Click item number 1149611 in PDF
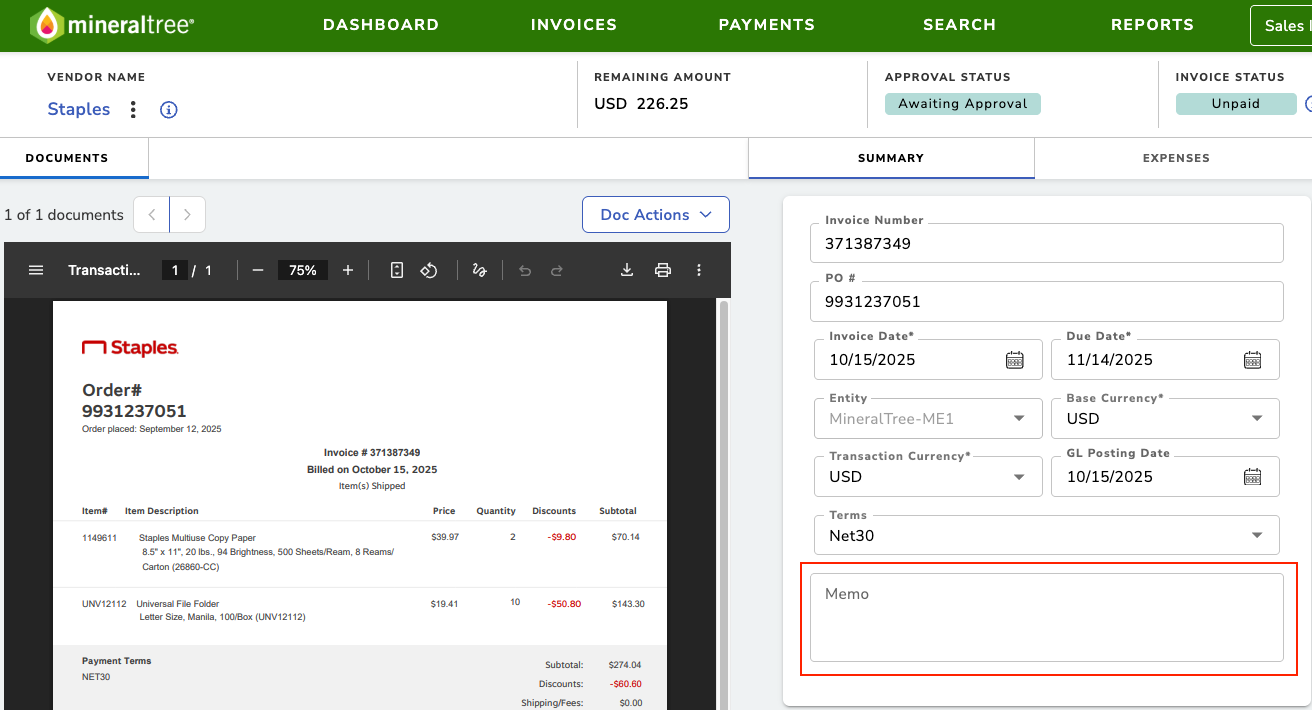The width and height of the screenshot is (1312, 710). [99, 537]
